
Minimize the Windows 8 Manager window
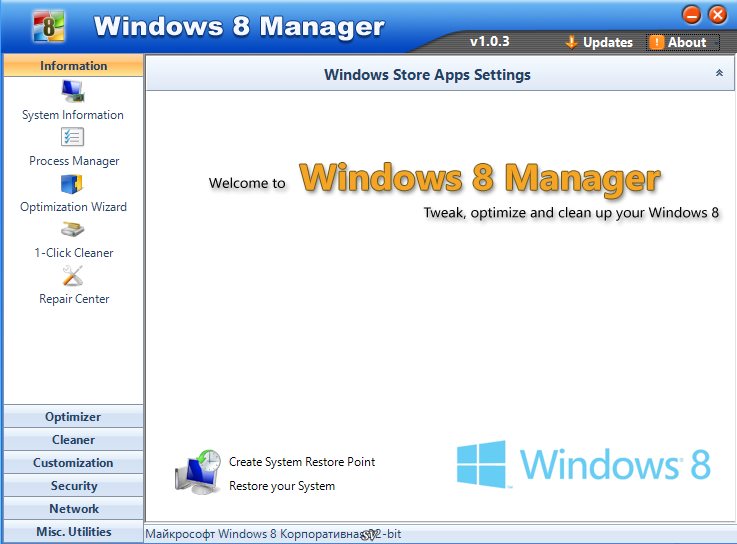(691, 15)
